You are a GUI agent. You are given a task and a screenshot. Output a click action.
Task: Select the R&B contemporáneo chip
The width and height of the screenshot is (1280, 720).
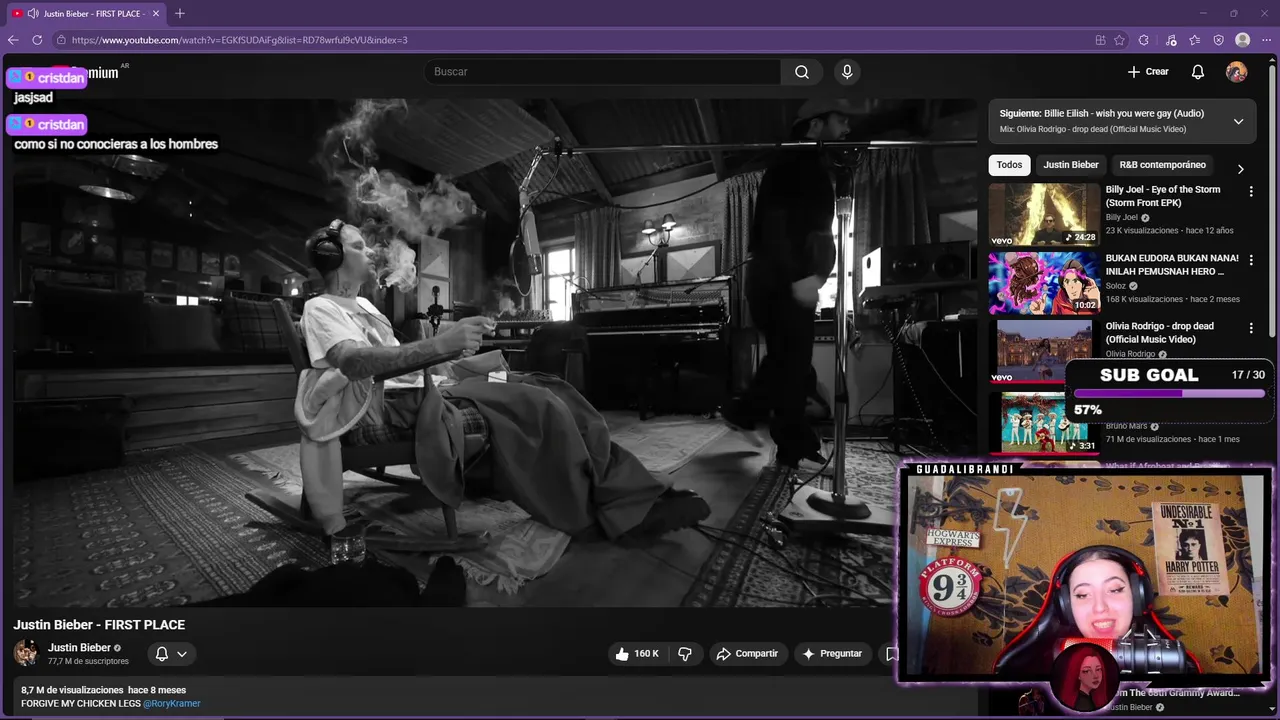1162,165
